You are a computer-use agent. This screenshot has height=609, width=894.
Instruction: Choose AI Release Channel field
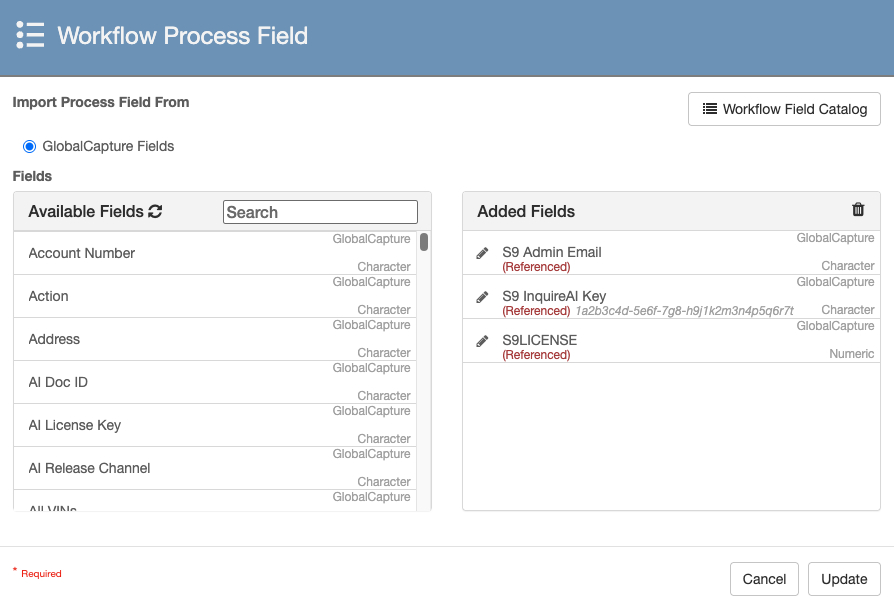pyautogui.click(x=89, y=469)
